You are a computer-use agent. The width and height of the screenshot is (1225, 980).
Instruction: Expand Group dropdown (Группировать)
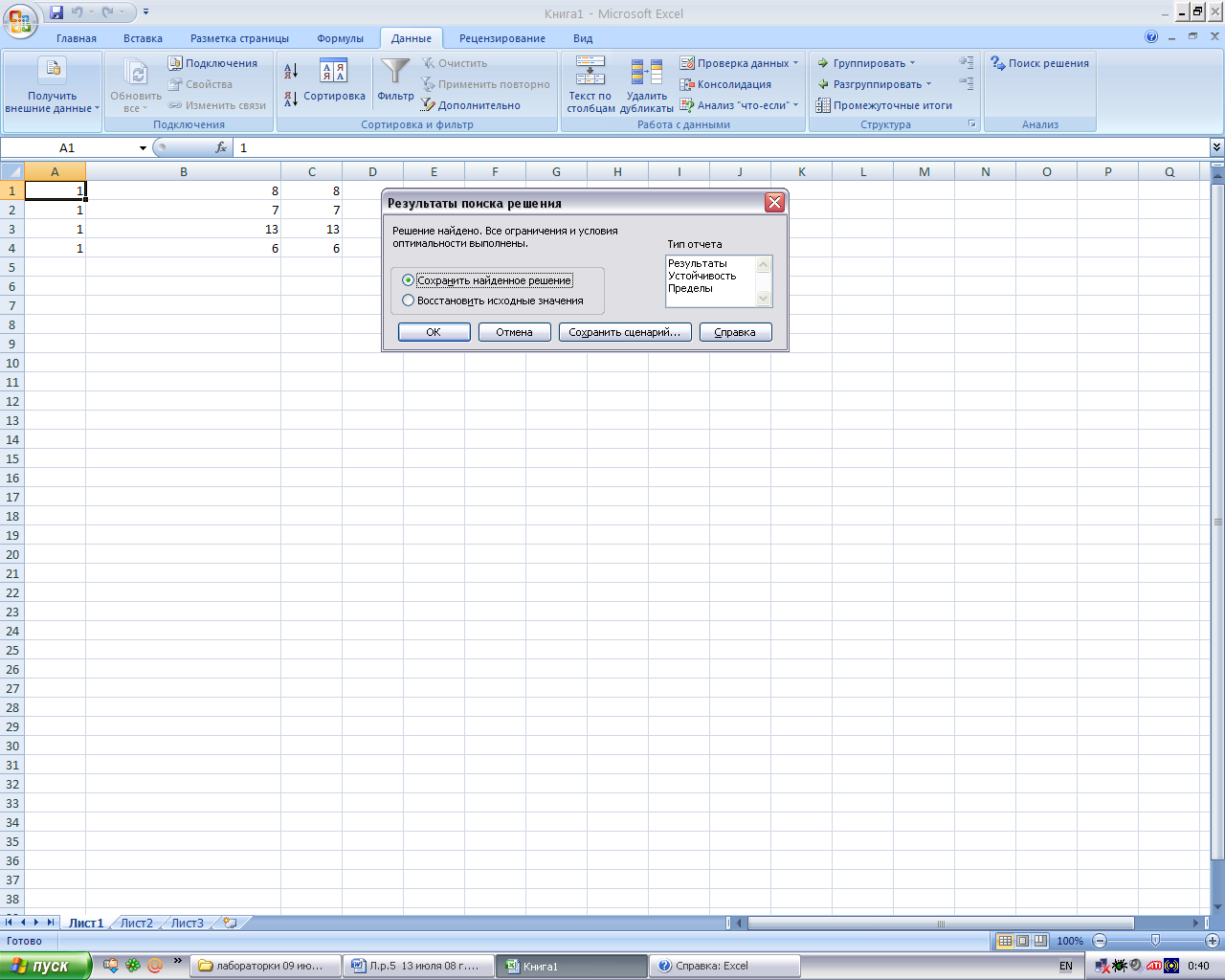[866, 63]
